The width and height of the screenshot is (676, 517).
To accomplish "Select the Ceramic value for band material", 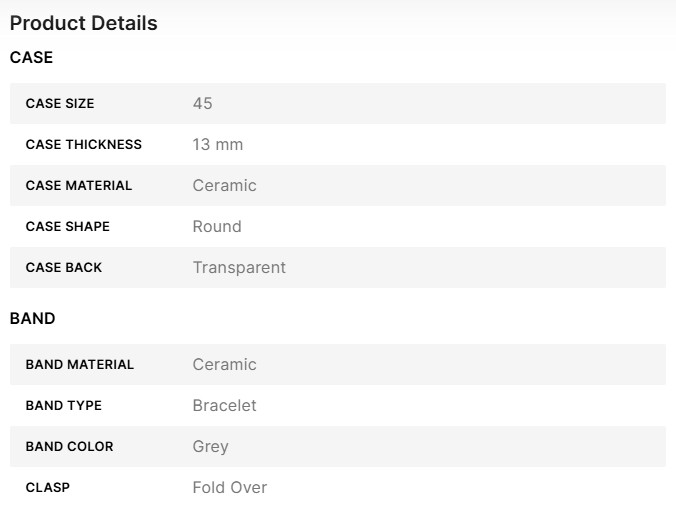I will tap(225, 365).
